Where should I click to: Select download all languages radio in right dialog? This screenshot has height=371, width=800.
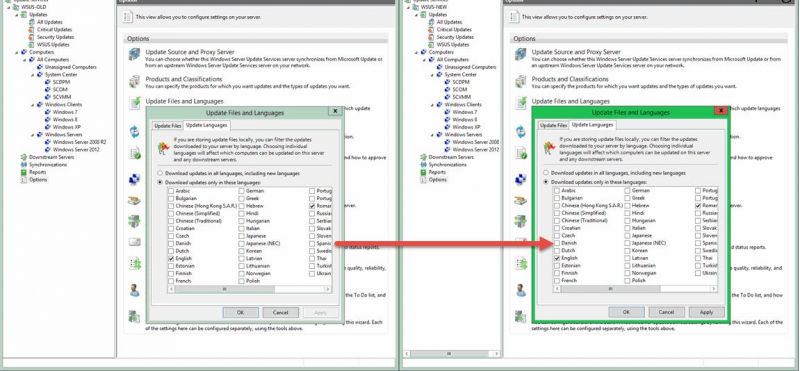click(546, 173)
